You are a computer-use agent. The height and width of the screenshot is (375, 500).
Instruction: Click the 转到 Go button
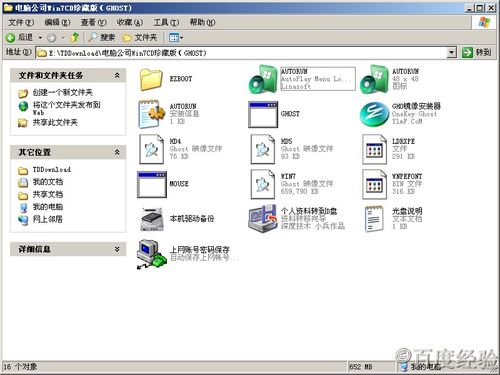tap(477, 52)
